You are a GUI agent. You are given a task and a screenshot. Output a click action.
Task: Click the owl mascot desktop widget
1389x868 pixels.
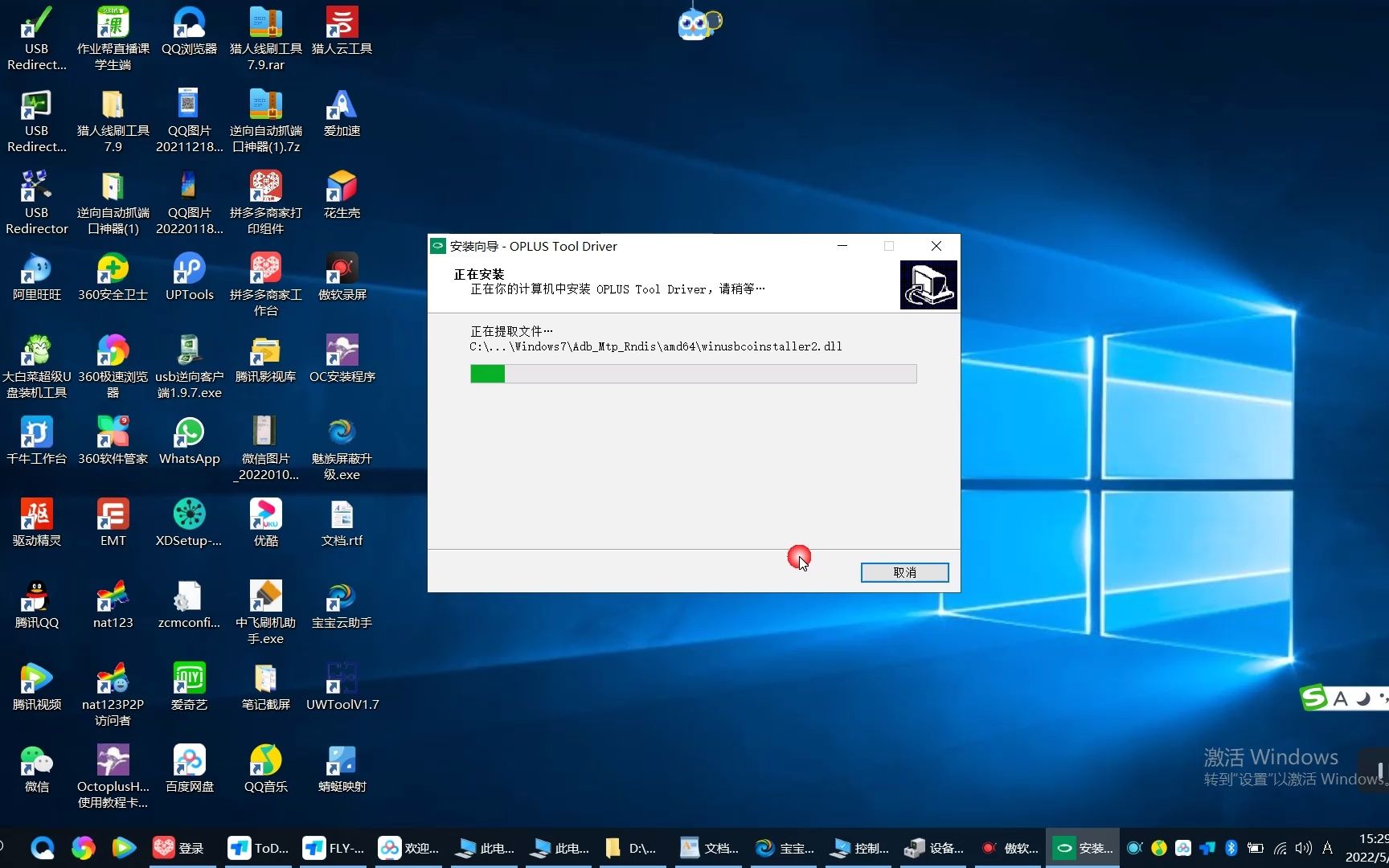[699, 24]
